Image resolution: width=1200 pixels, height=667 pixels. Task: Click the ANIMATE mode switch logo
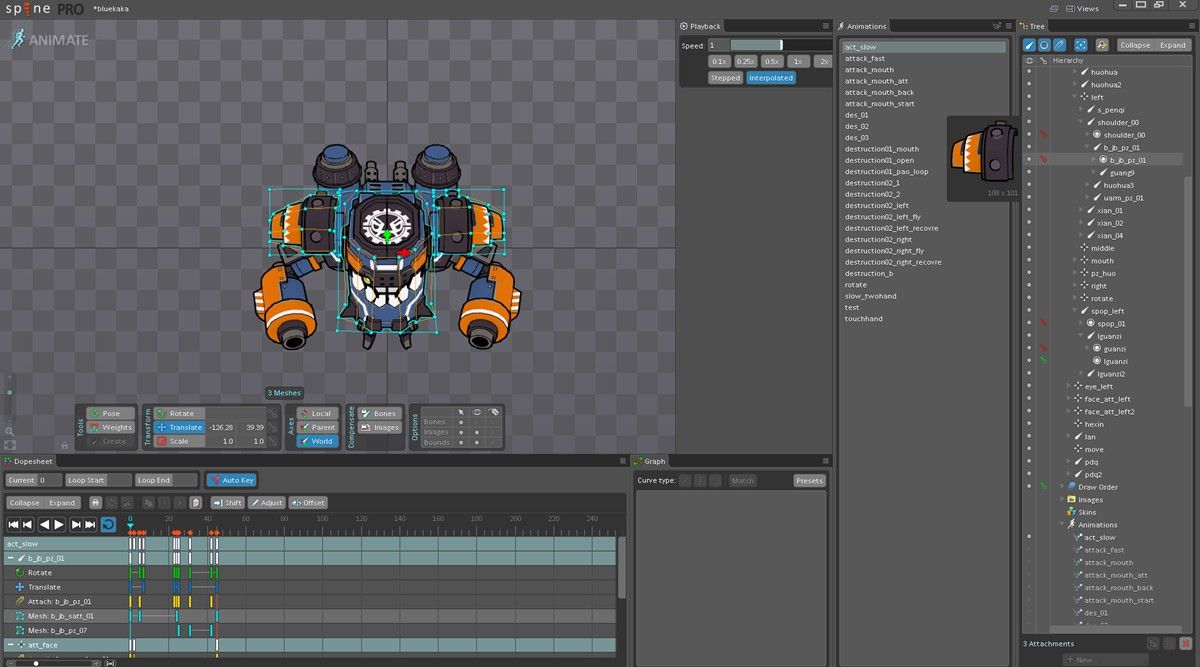(49, 39)
